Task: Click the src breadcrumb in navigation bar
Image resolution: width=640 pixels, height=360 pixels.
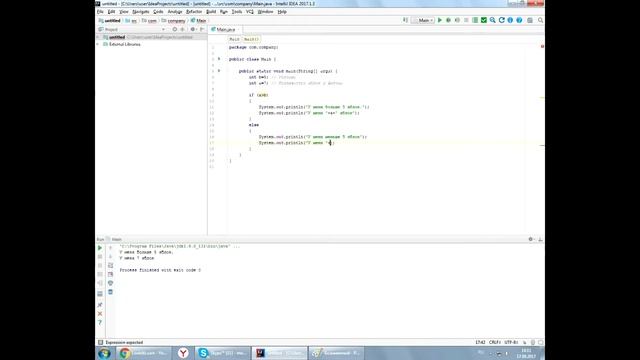Action: click(131, 20)
